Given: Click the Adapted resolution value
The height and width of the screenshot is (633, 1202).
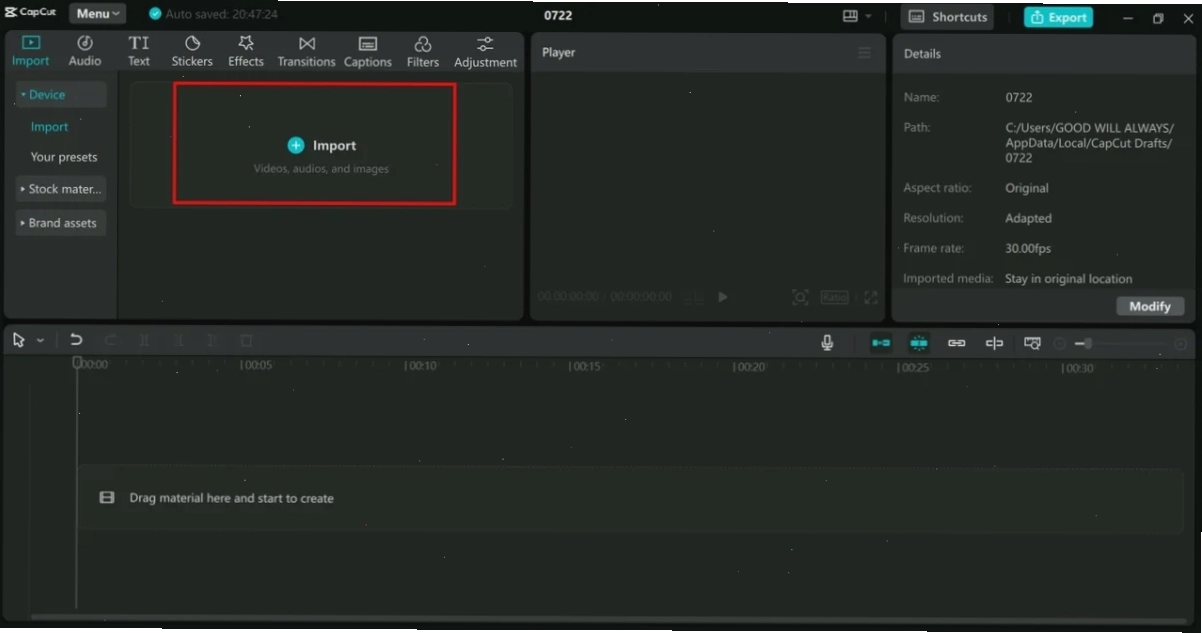Looking at the screenshot, I should pyautogui.click(x=1028, y=218).
